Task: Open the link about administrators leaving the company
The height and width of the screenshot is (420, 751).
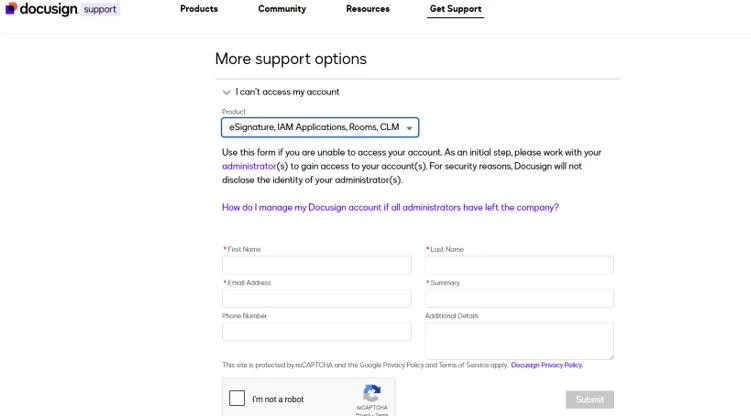Action: click(x=390, y=207)
